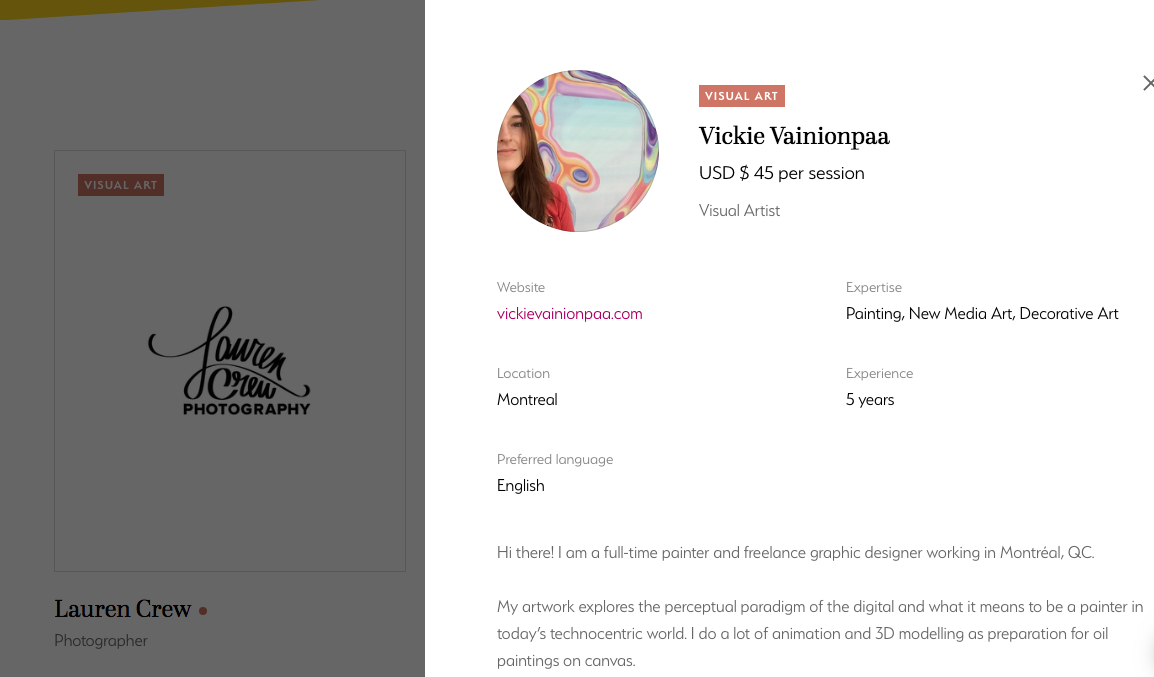Click the VISUAL ART tag on Lauren Crew's card
The width and height of the screenshot is (1154, 677).
click(120, 184)
